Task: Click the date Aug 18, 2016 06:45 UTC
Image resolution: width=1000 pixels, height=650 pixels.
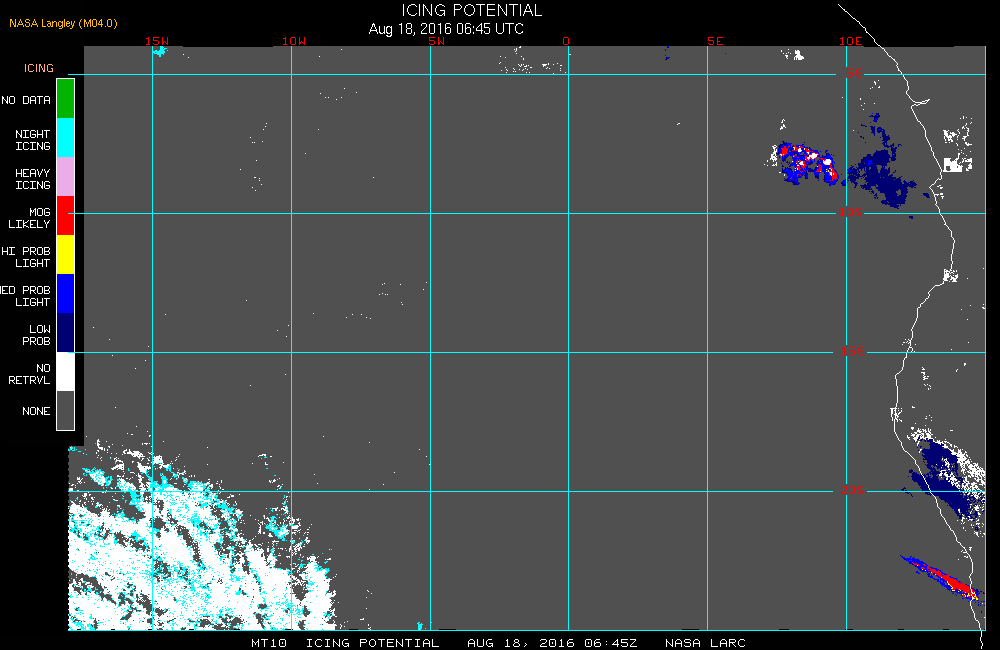Action: 446,29
